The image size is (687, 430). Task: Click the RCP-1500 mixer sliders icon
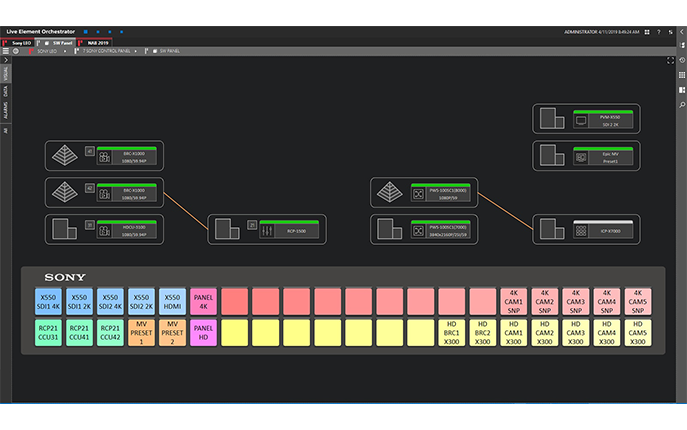coord(267,230)
